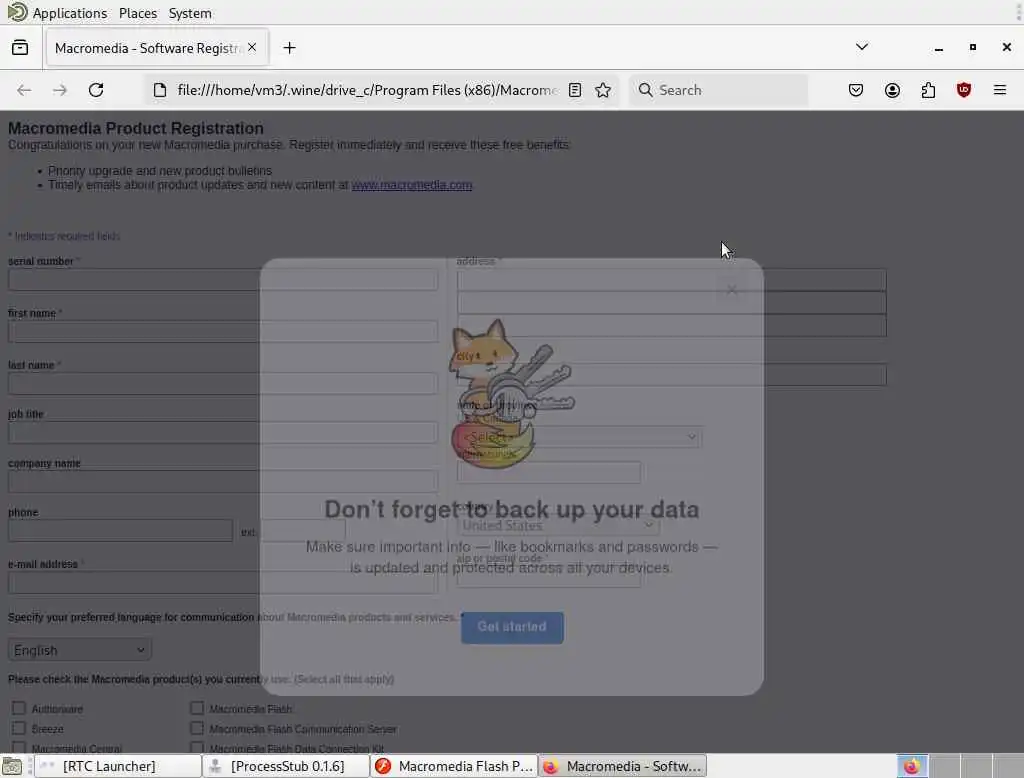Click the job title input field

[x=223, y=432]
